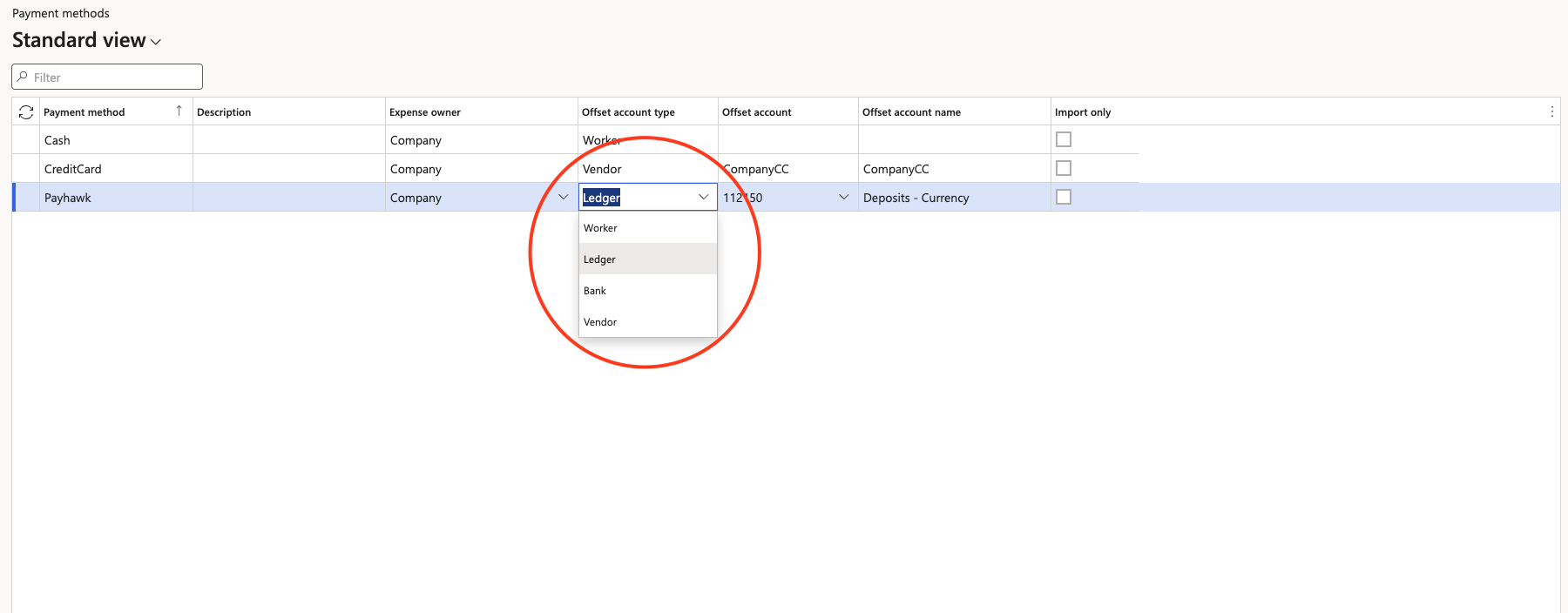Image resolution: width=1568 pixels, height=613 pixels.
Task: Select Worker from the dropdown list
Action: click(648, 228)
